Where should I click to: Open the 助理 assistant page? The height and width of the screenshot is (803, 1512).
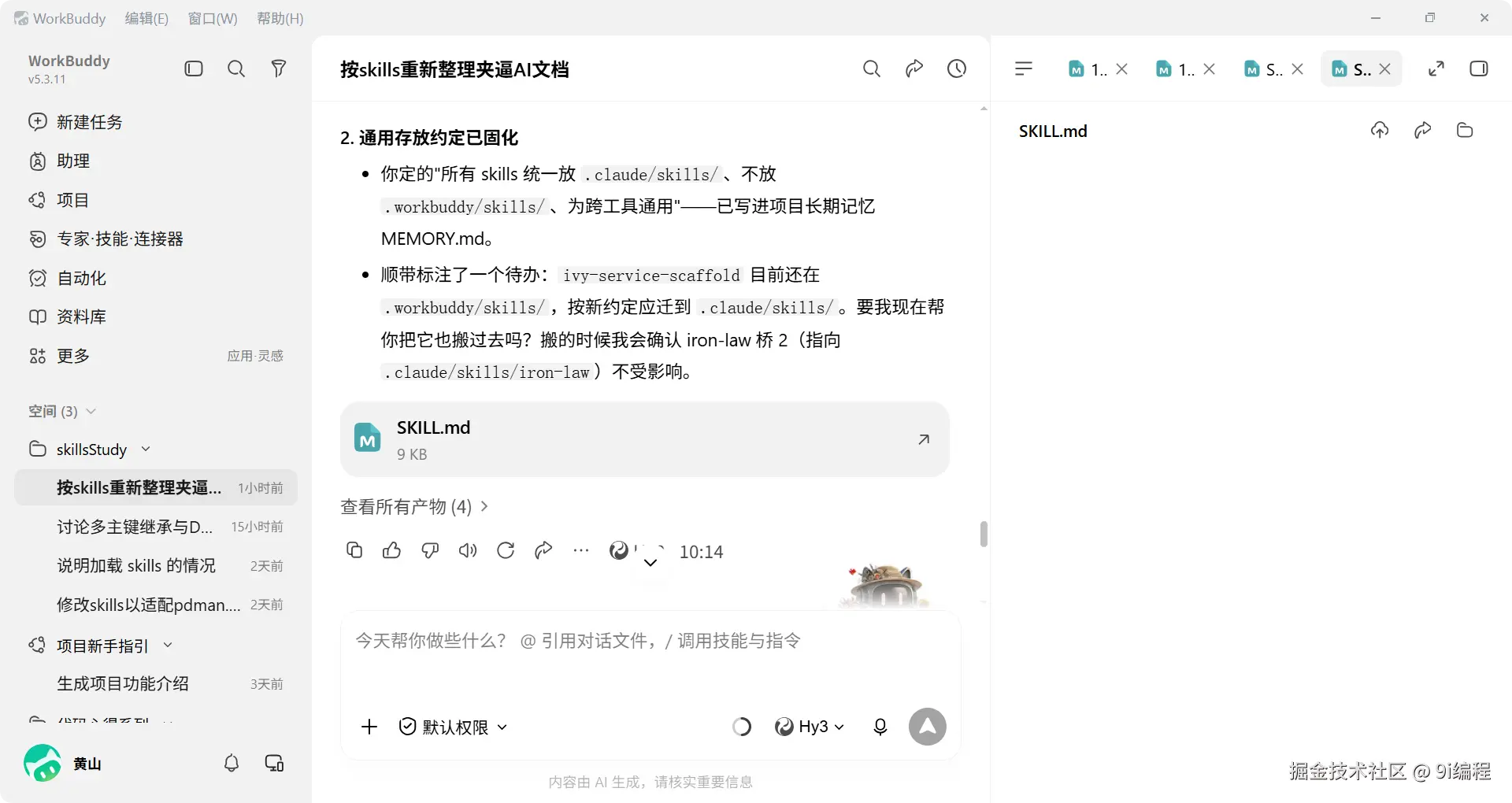[59, 161]
